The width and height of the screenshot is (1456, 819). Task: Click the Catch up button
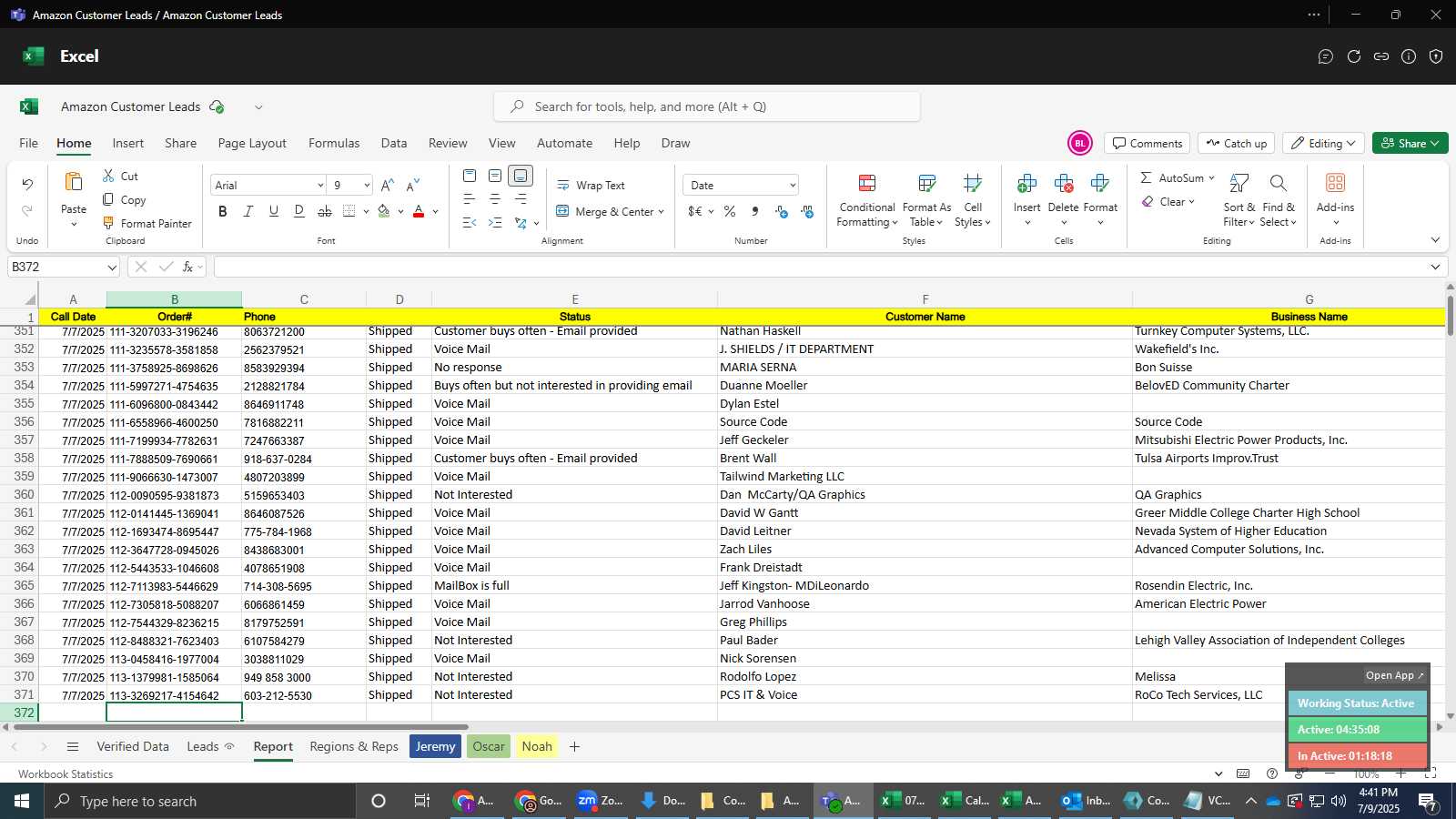1236,143
